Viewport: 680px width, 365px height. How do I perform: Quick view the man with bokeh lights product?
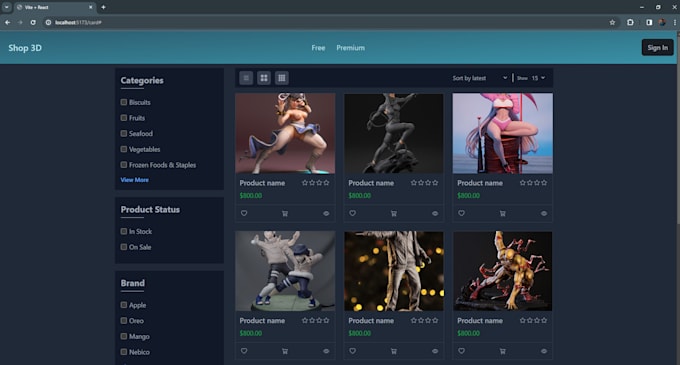(435, 351)
